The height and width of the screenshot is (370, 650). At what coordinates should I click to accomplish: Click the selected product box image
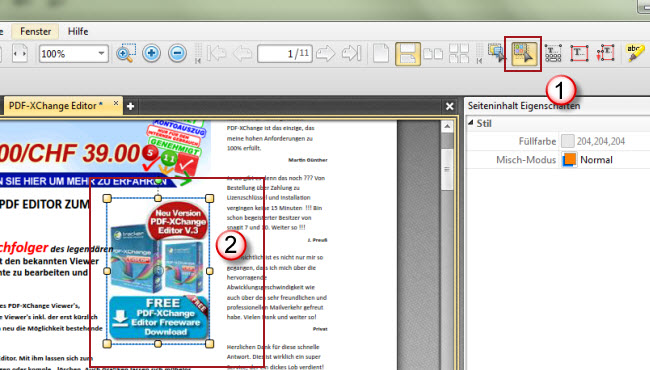point(158,271)
